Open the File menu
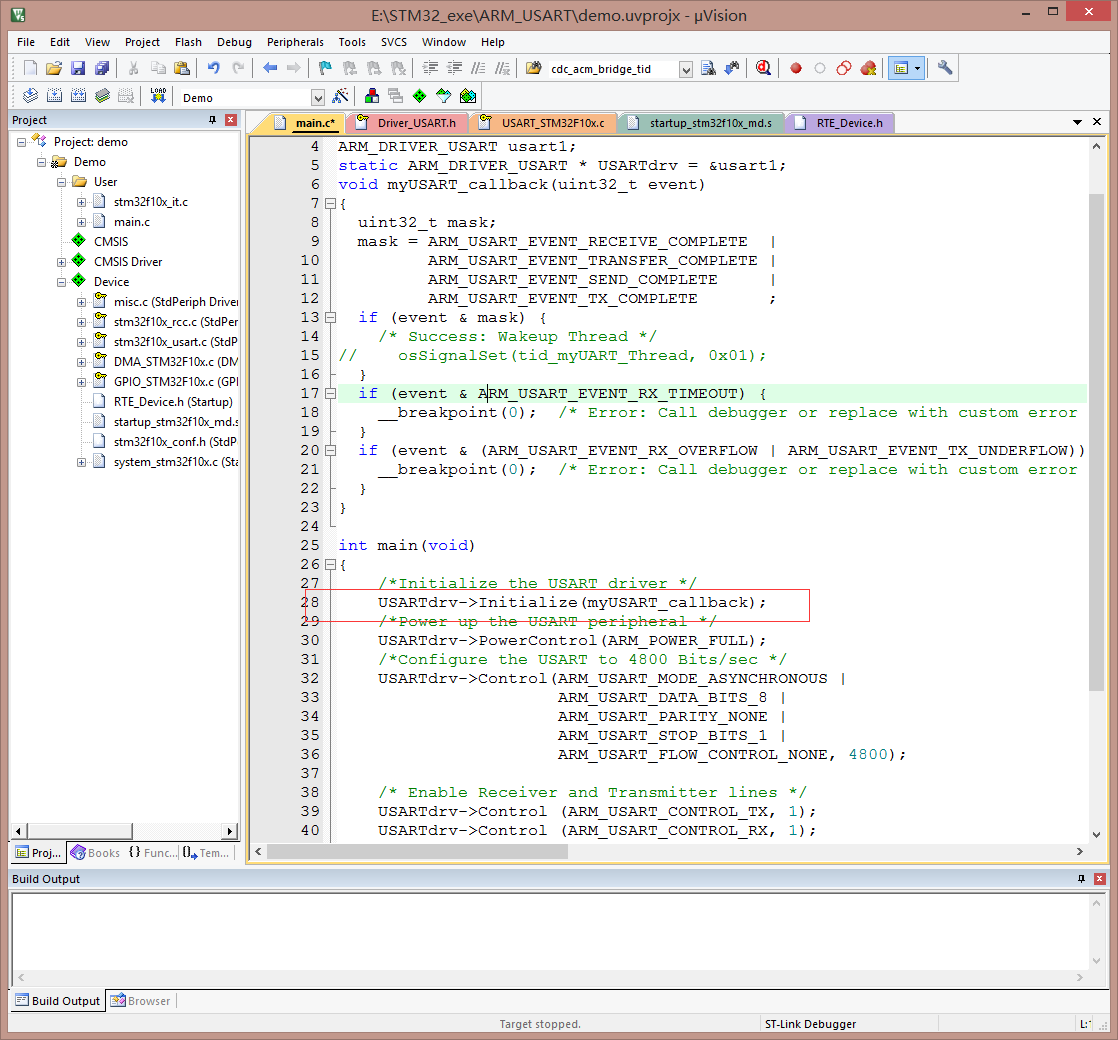Screen dimensions: 1118x1040 point(26,42)
